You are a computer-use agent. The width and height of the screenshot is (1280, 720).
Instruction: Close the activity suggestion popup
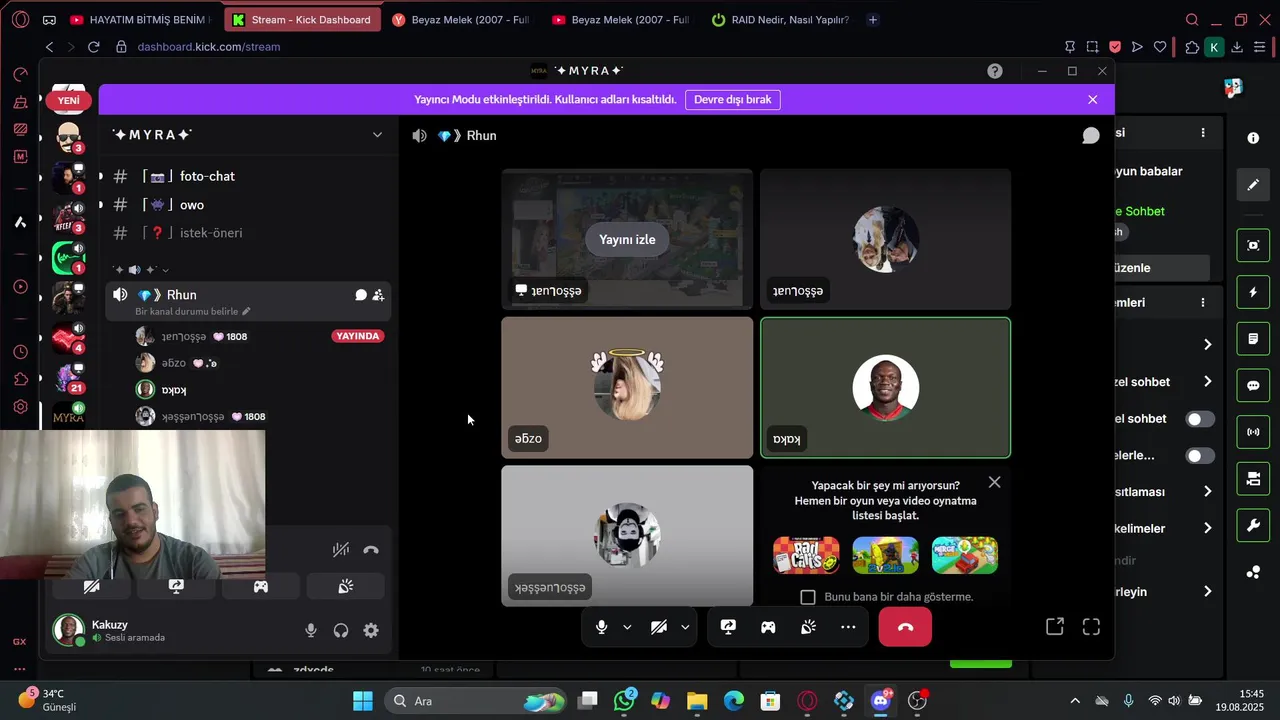[994, 482]
